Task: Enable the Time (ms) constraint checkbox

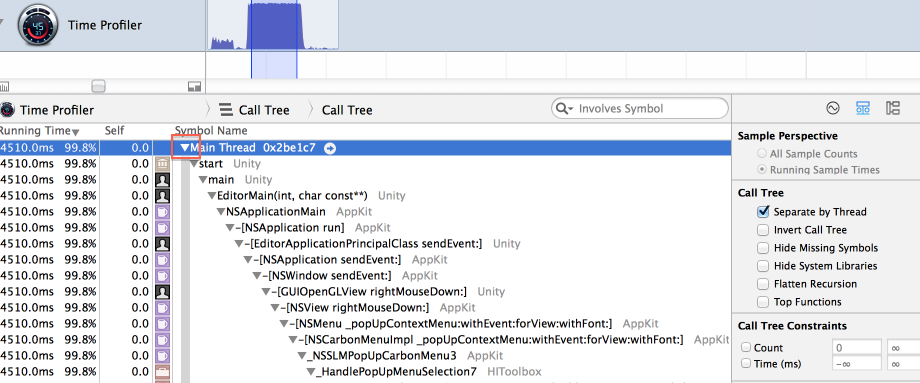Action: coord(746,363)
